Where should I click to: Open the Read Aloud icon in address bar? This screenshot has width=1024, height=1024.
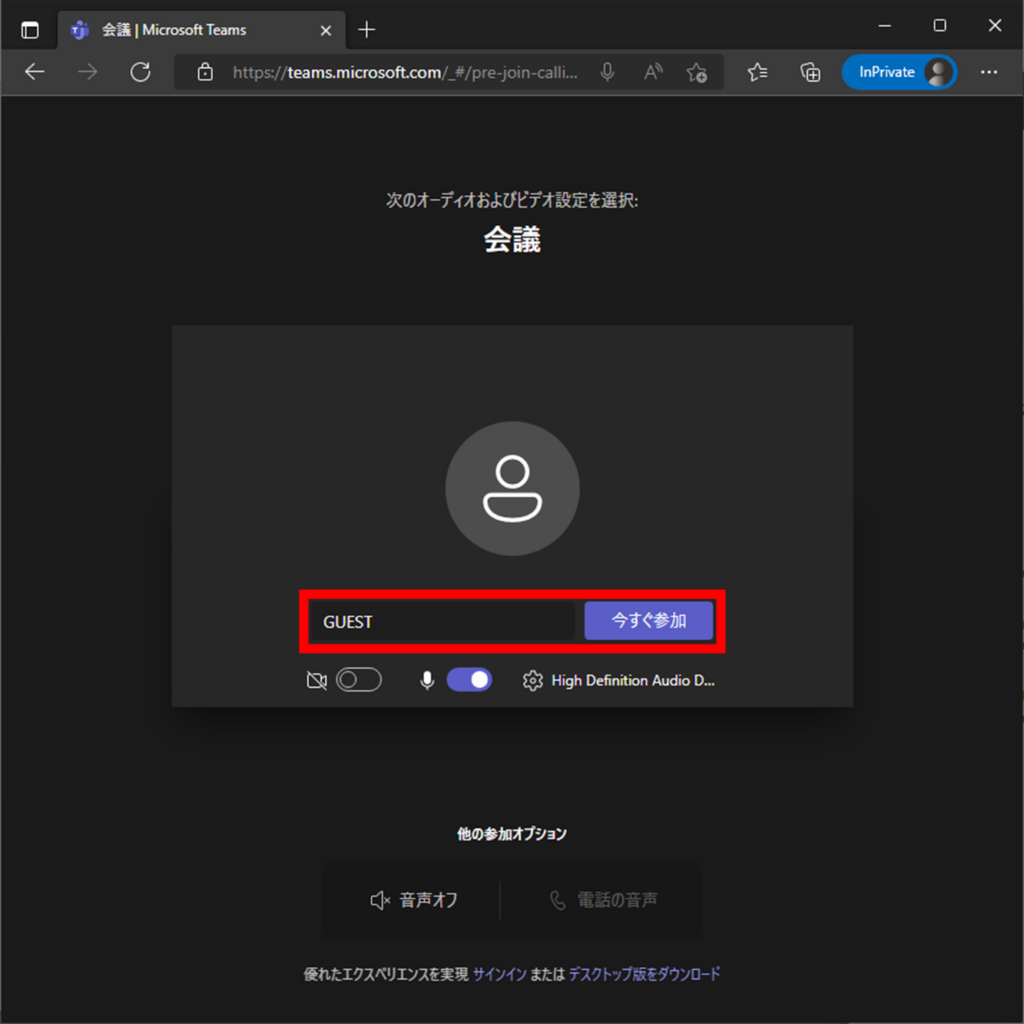[x=653, y=72]
